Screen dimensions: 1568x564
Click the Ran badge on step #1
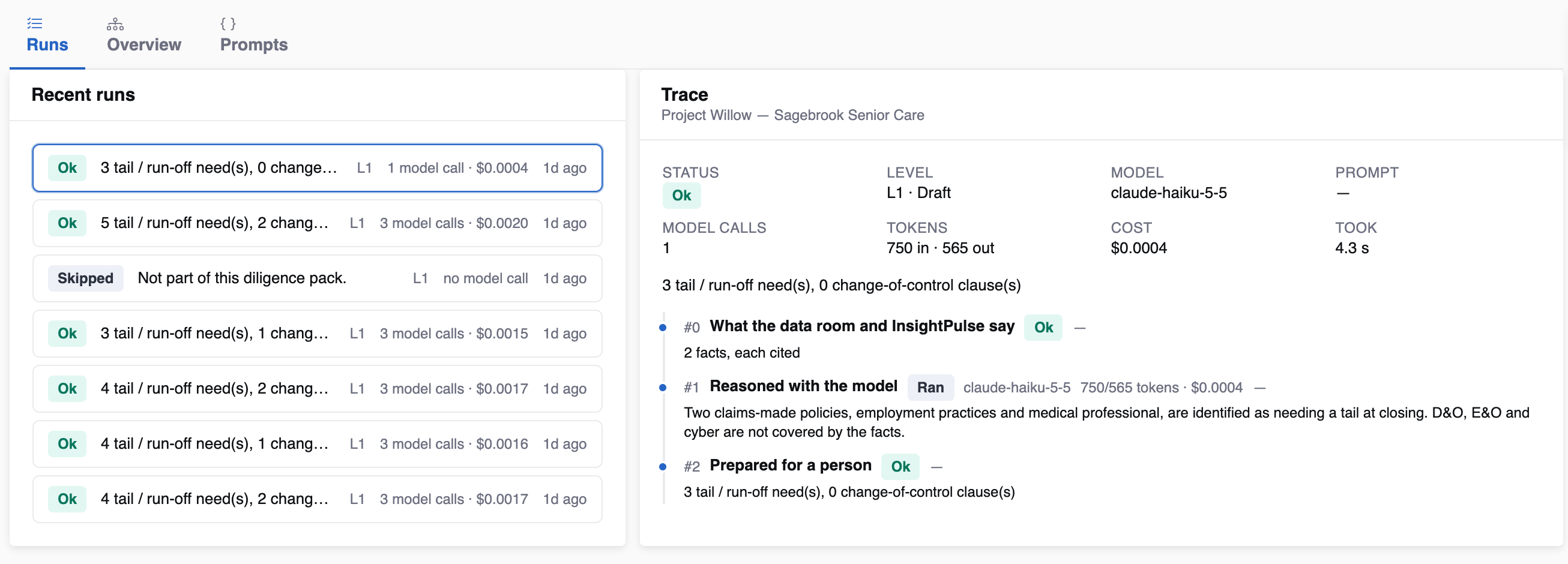(x=930, y=388)
